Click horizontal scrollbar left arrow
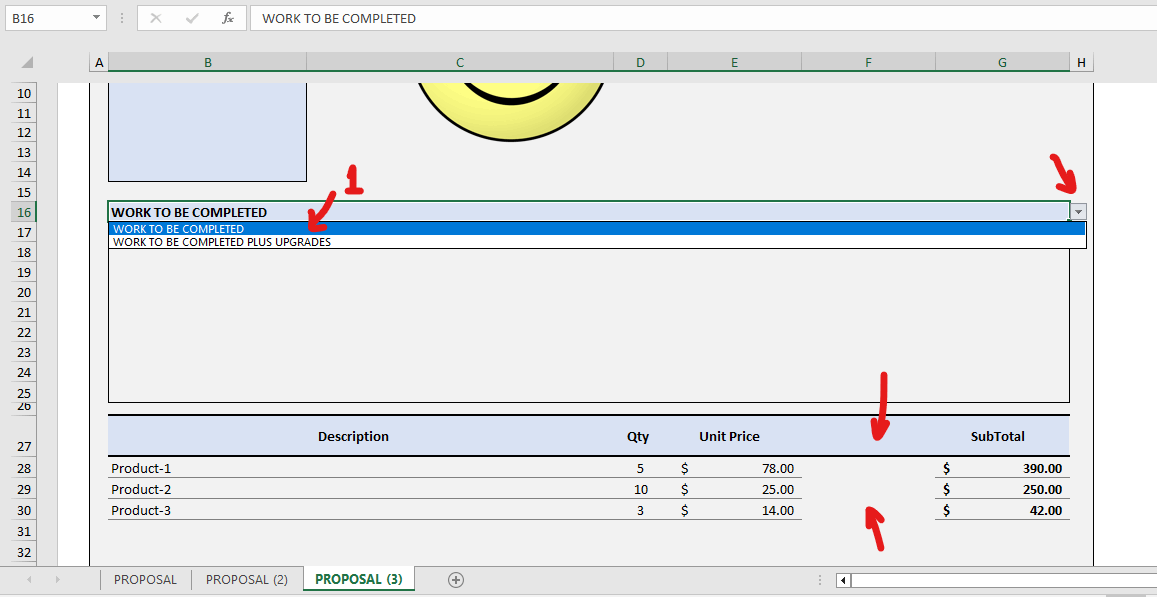 [x=843, y=580]
